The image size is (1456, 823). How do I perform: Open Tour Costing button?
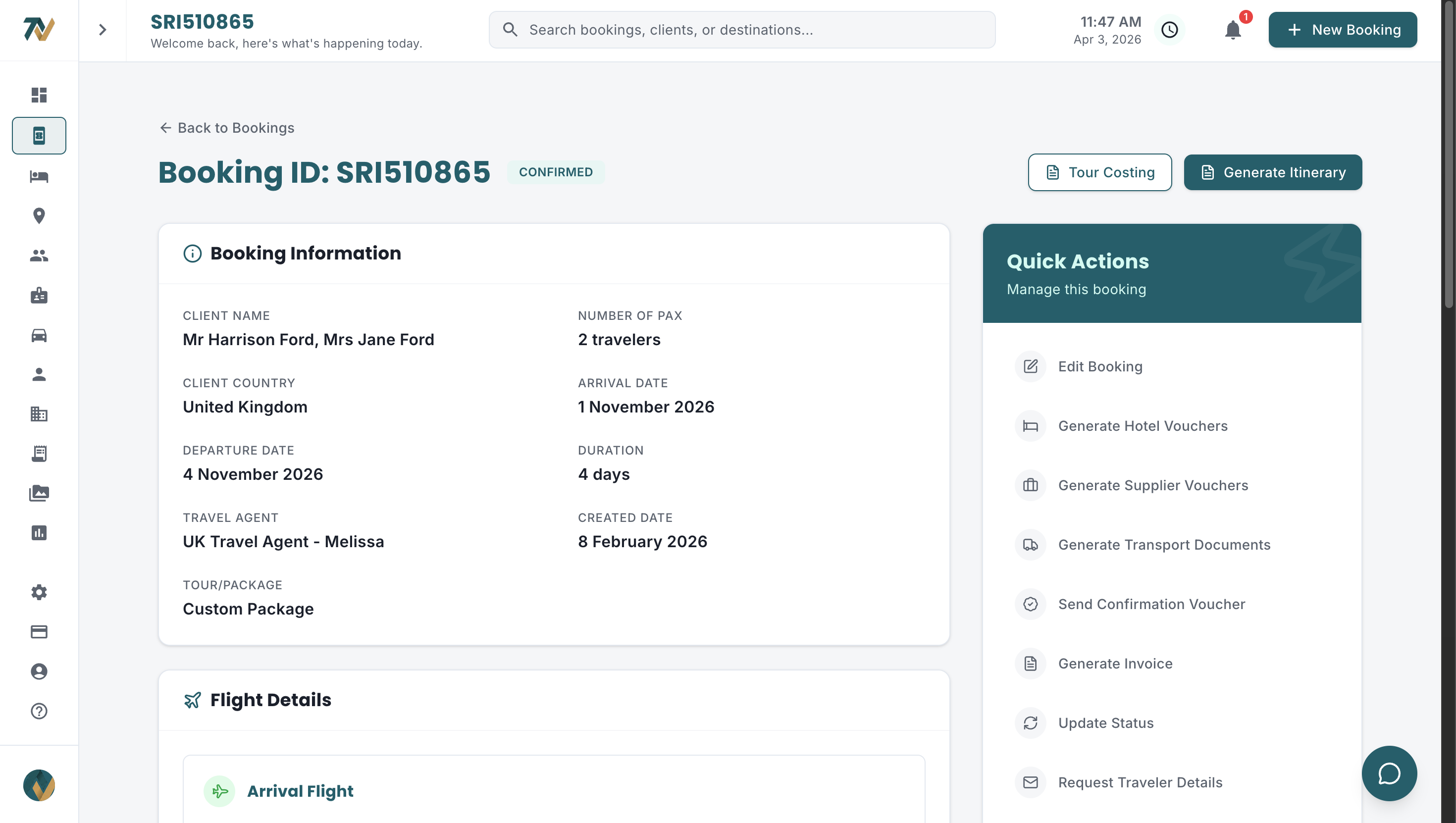[1099, 172]
